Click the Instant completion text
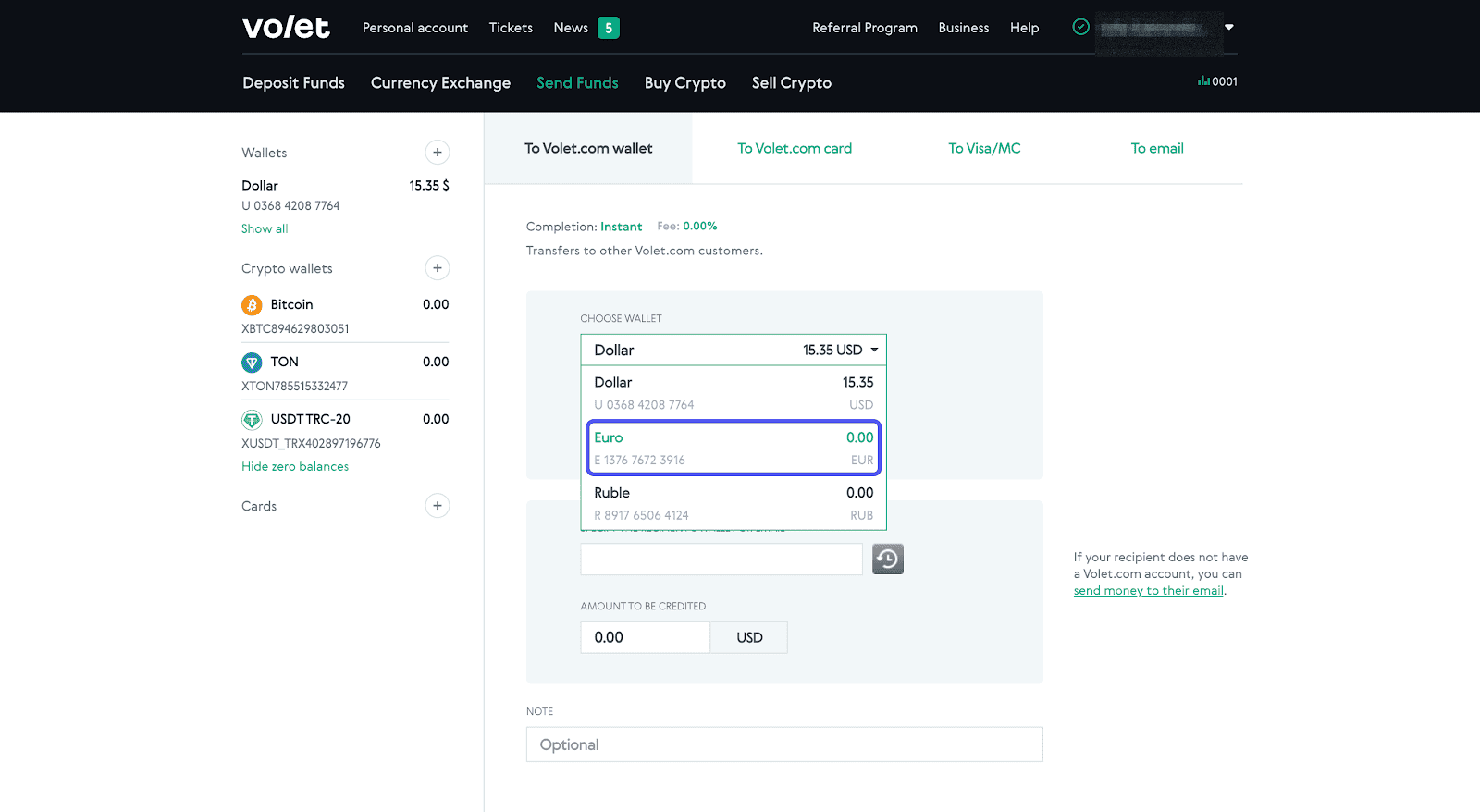 [621, 227]
